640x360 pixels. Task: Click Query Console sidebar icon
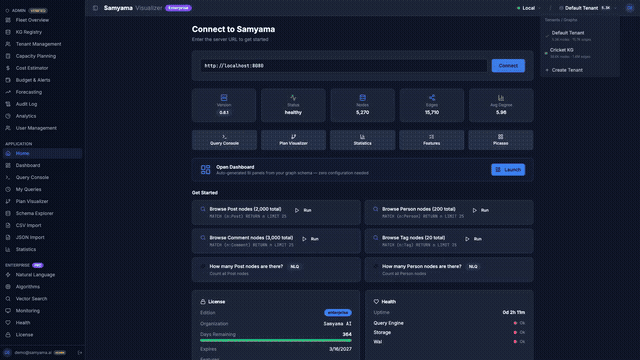coord(8,178)
